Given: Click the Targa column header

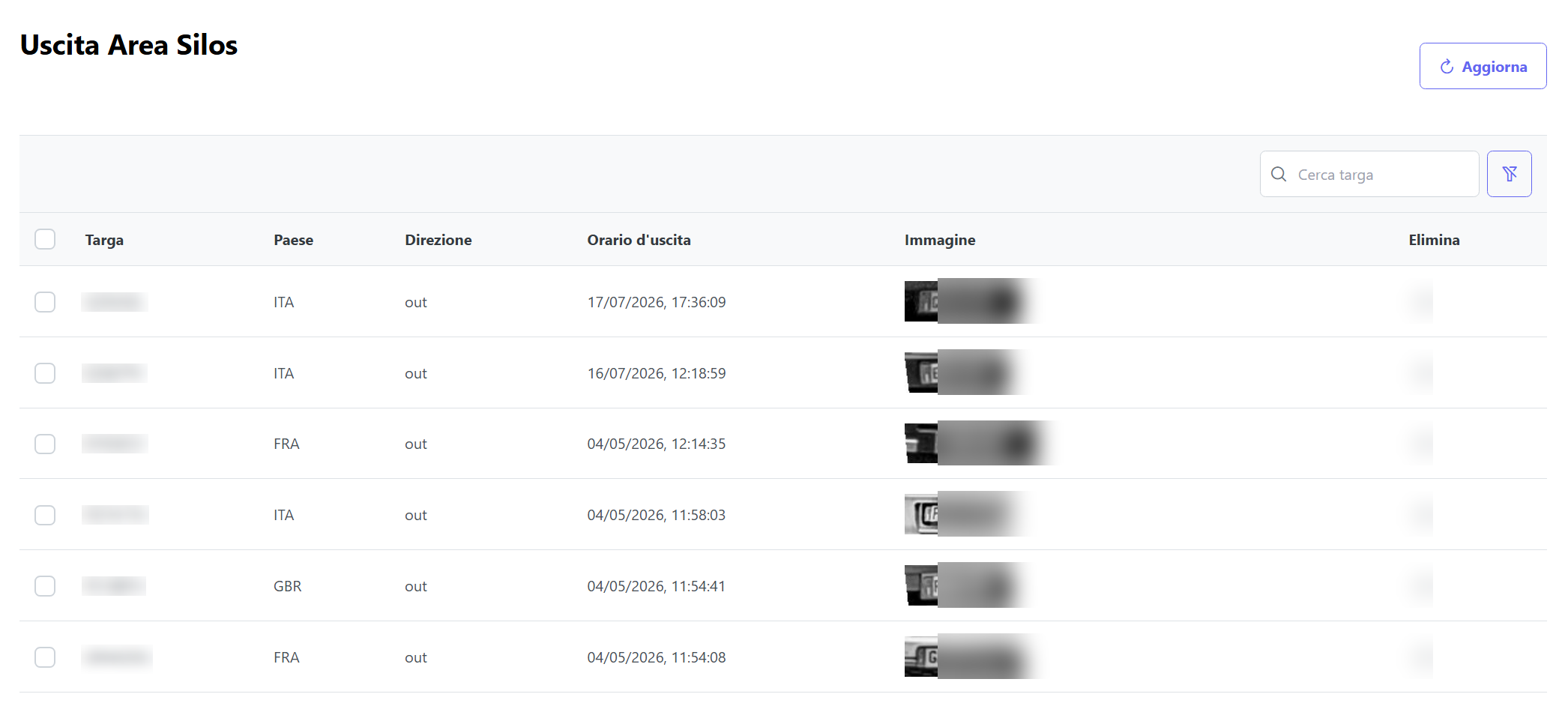Looking at the screenshot, I should 104,240.
